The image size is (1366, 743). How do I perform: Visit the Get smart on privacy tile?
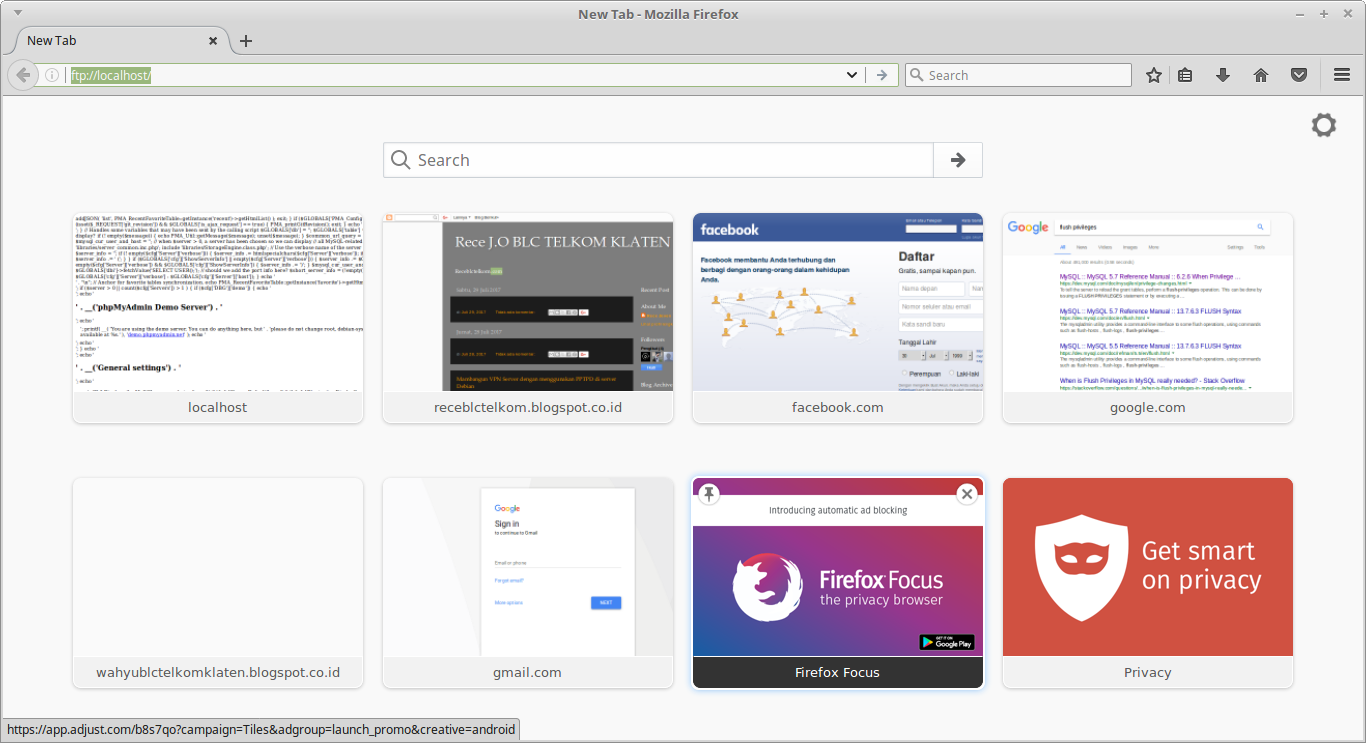1147,567
